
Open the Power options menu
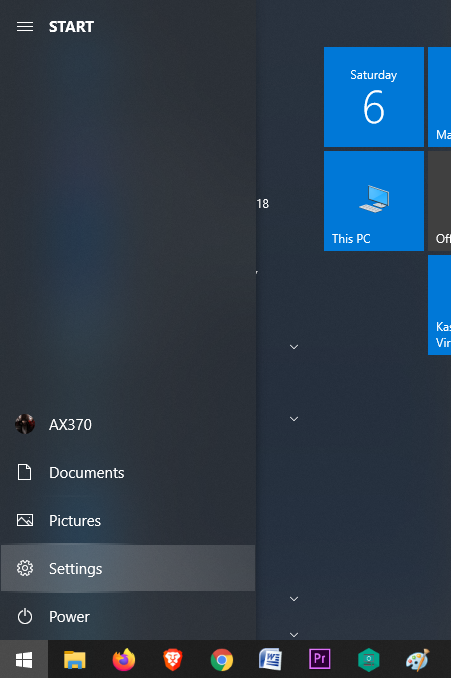(128, 616)
